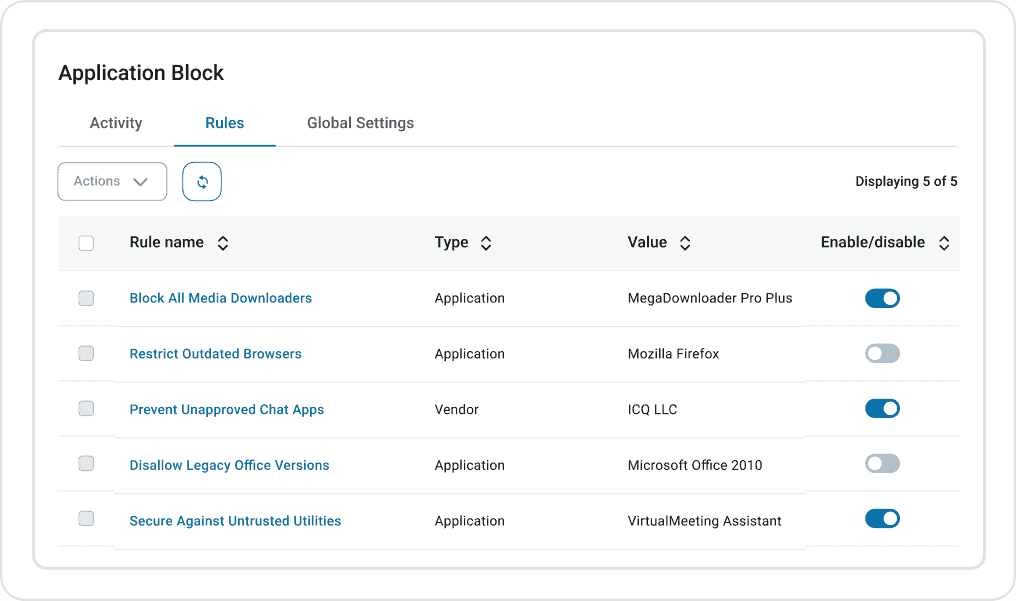Screen dimensions: 1016x601
Task: Tick the select-all checkbox in header
Action: pos(86,243)
